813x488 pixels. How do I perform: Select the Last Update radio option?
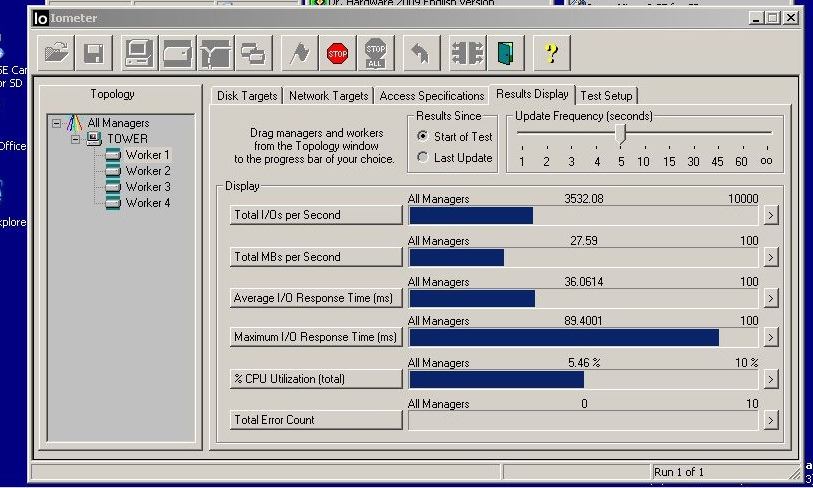click(x=423, y=157)
